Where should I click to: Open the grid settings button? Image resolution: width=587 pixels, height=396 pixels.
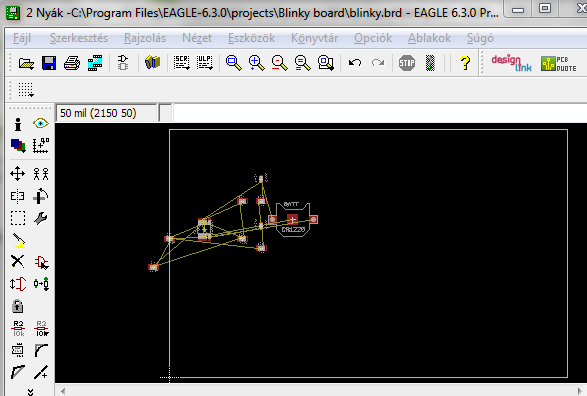coord(26,90)
